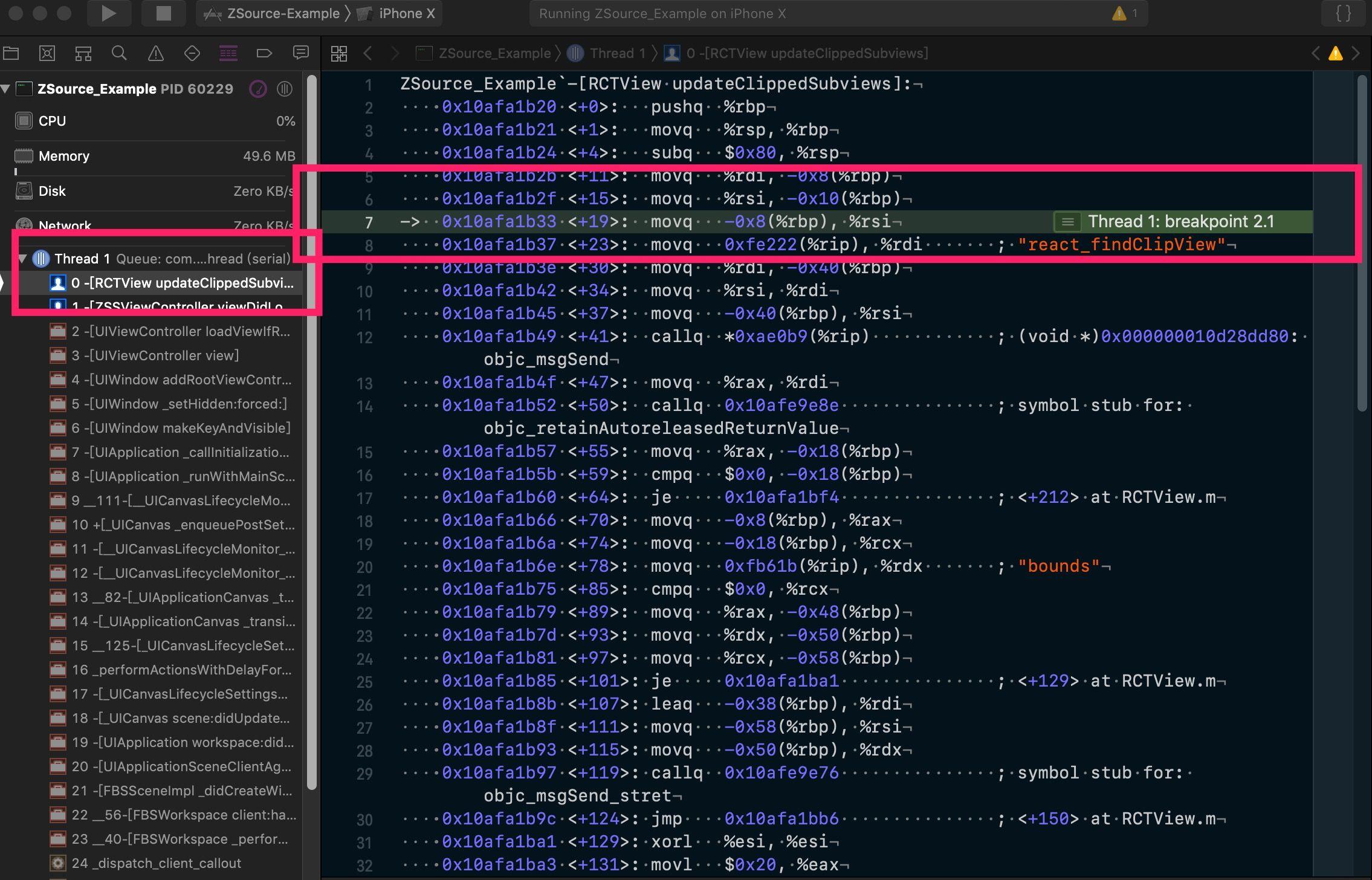Image resolution: width=1372 pixels, height=880 pixels.
Task: Click ZSource_Example in the jump bar
Action: tap(485, 53)
